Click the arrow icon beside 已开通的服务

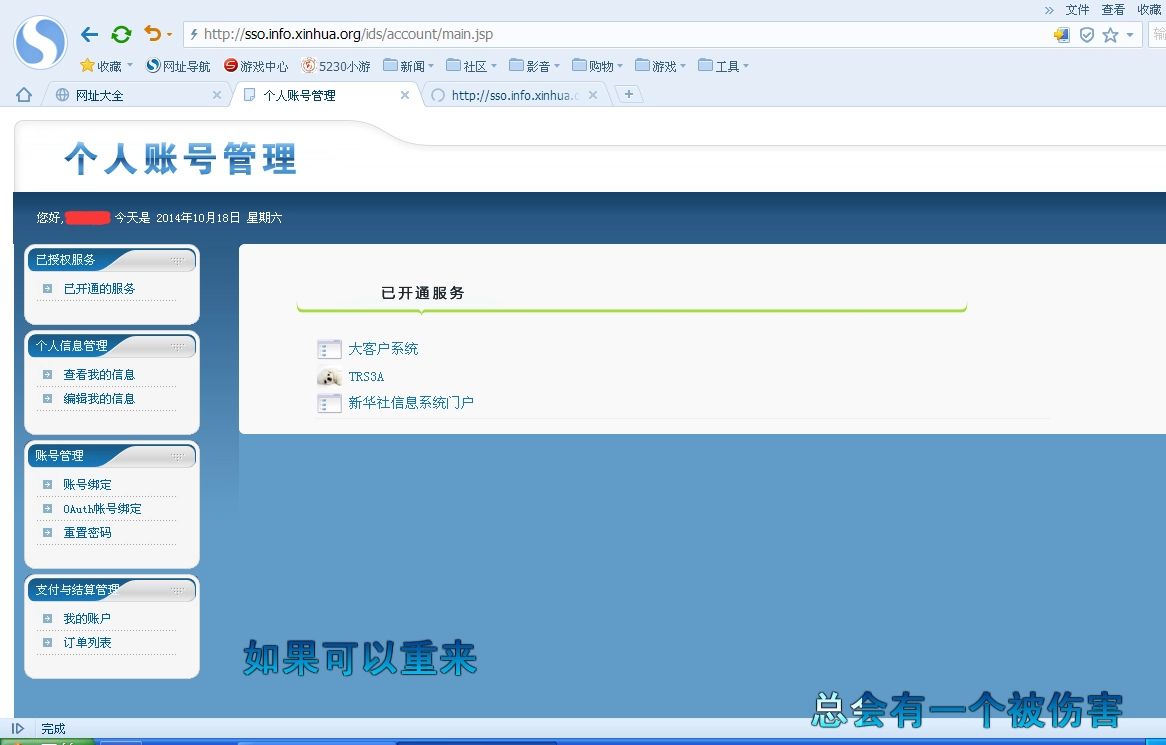[x=48, y=288]
